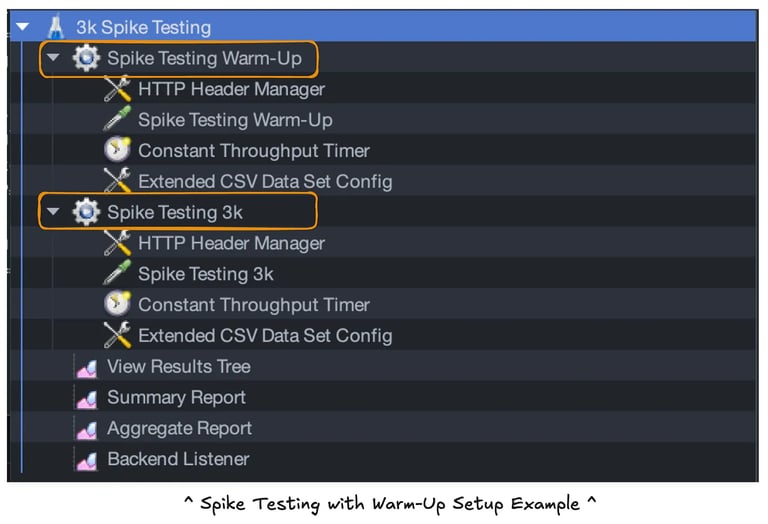Click the 3k Spike Testing flask icon
This screenshot has width=768, height=524.
(56, 27)
